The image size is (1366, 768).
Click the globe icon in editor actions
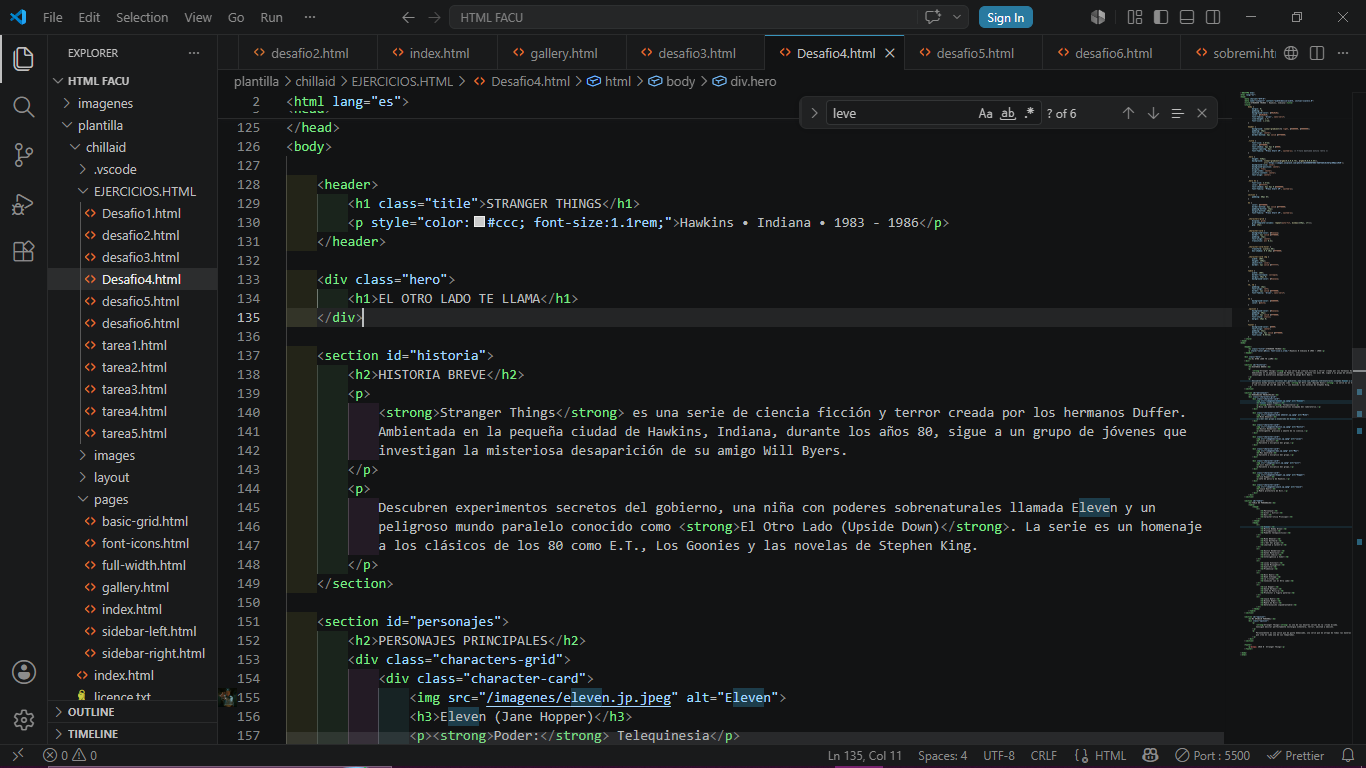(x=1291, y=53)
